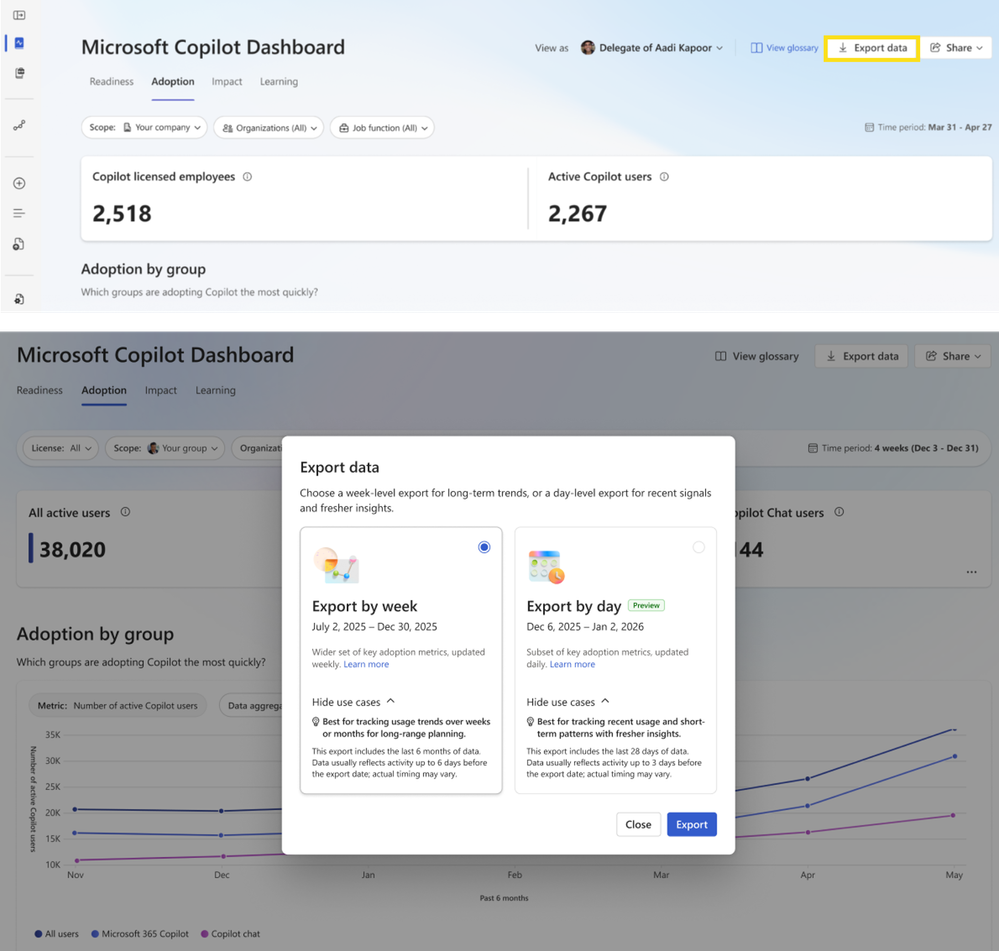Open Share dropdown in the dimmed dashboard header

click(x=952, y=356)
